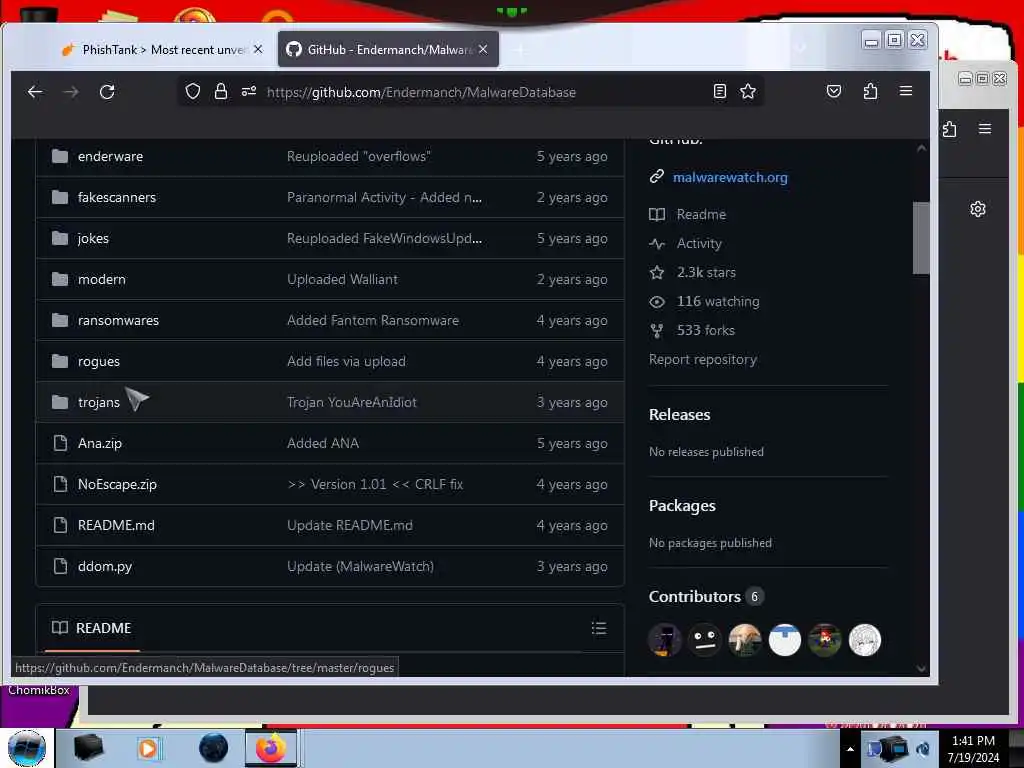View the 116 watching link
Image resolution: width=1024 pixels, height=768 pixels.
pos(718,301)
